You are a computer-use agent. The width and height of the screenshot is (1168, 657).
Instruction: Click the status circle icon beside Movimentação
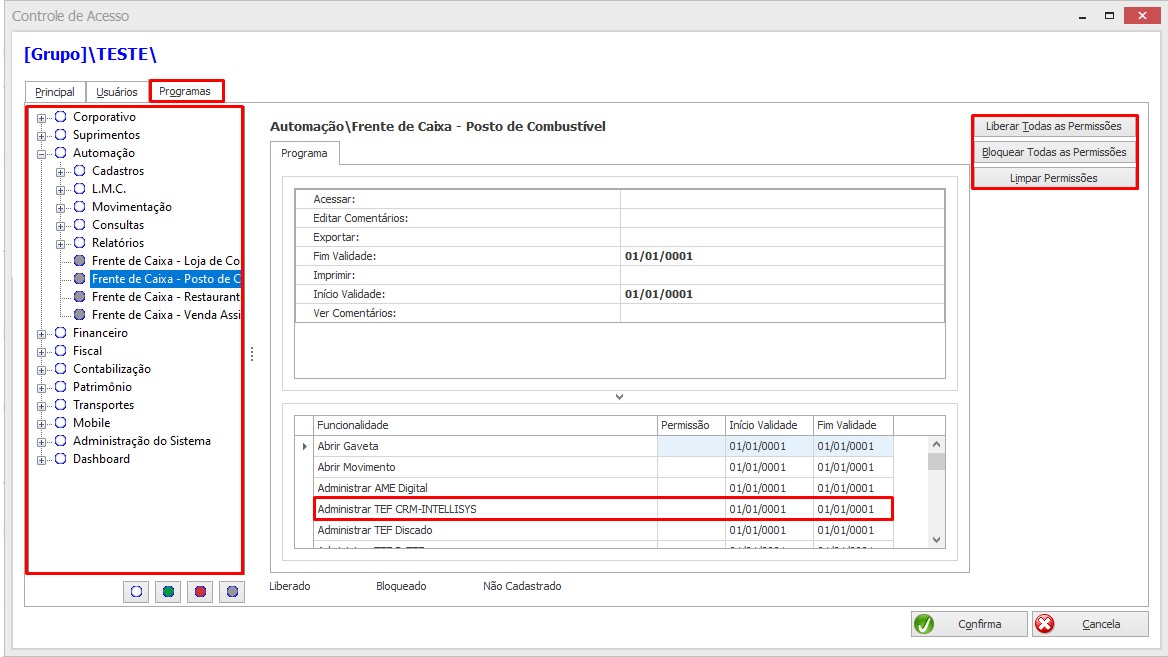click(x=80, y=206)
